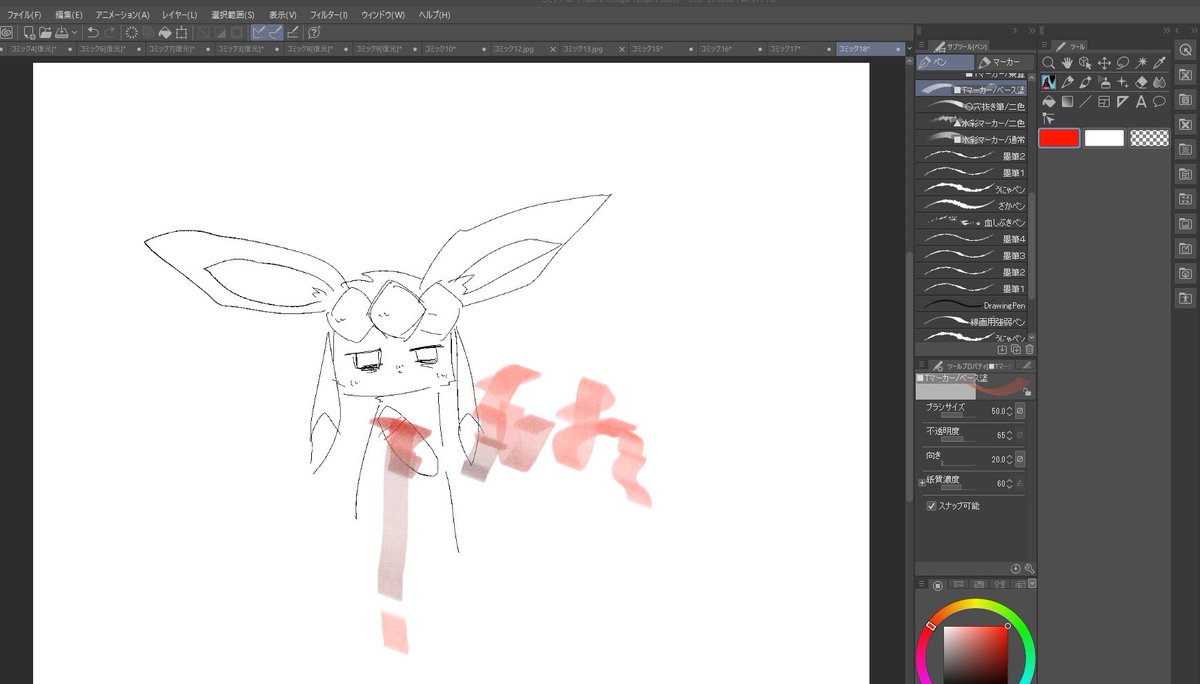Click the 不透明度 value stepper

tap(1009, 435)
